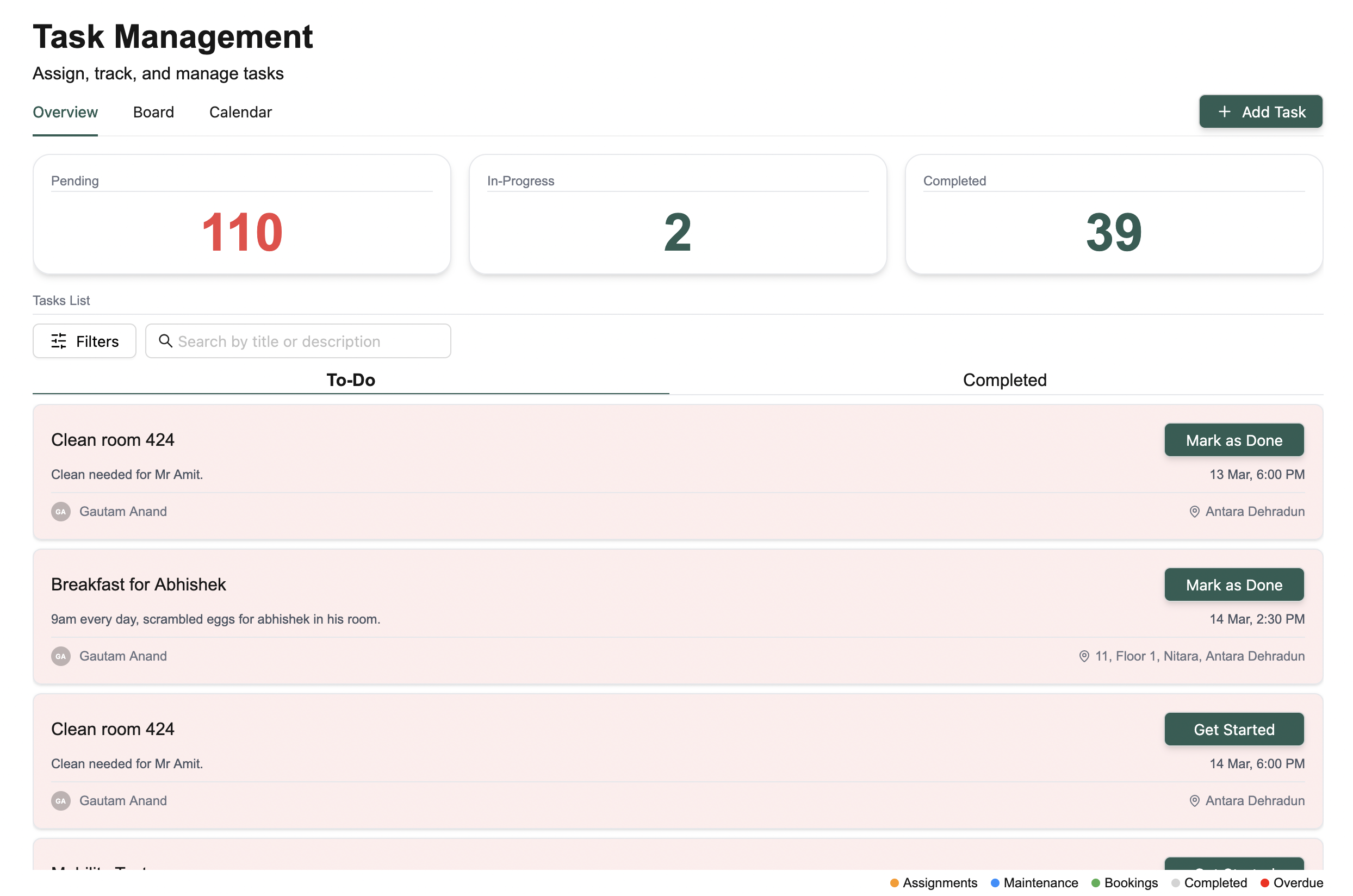Open the Filters options
The height and width of the screenshot is (896, 1353).
(85, 341)
